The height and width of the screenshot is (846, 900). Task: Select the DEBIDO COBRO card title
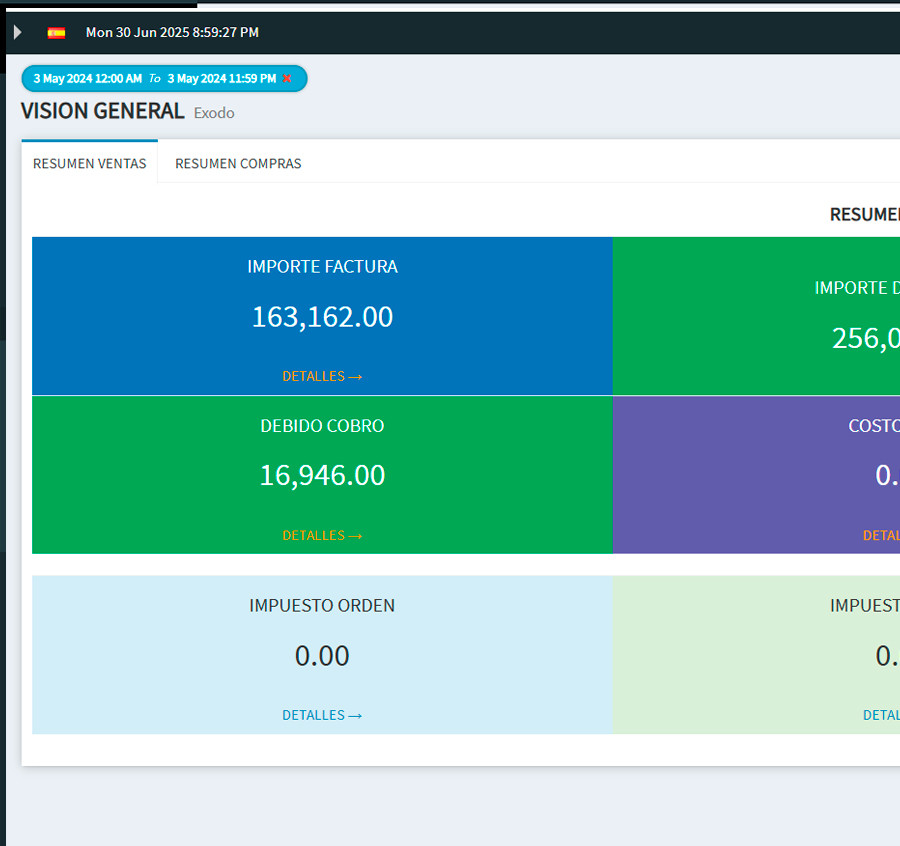[322, 426]
